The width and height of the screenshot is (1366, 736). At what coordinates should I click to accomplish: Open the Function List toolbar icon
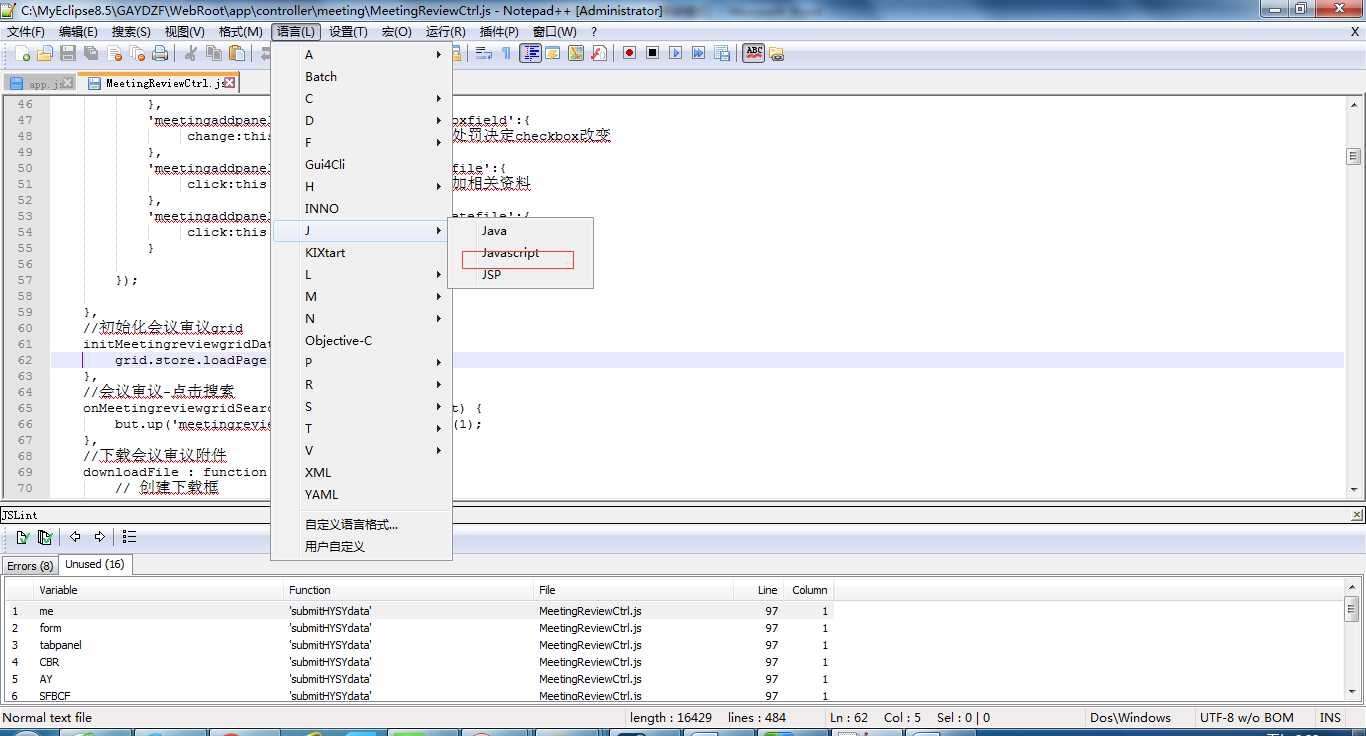(599, 53)
